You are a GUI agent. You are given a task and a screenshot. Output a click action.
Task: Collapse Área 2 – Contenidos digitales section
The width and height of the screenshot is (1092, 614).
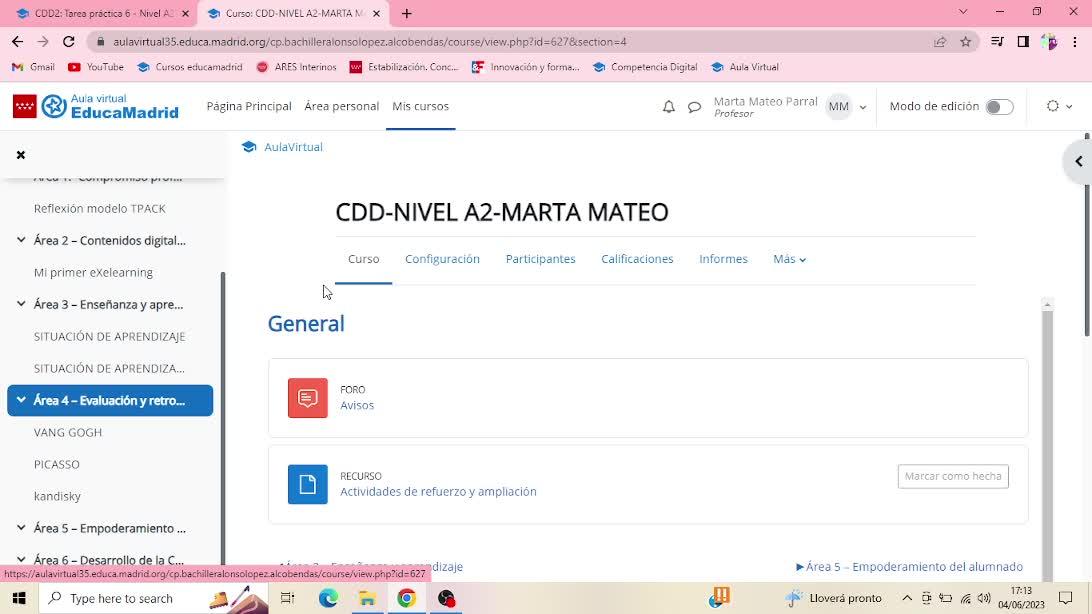click(x=21, y=240)
